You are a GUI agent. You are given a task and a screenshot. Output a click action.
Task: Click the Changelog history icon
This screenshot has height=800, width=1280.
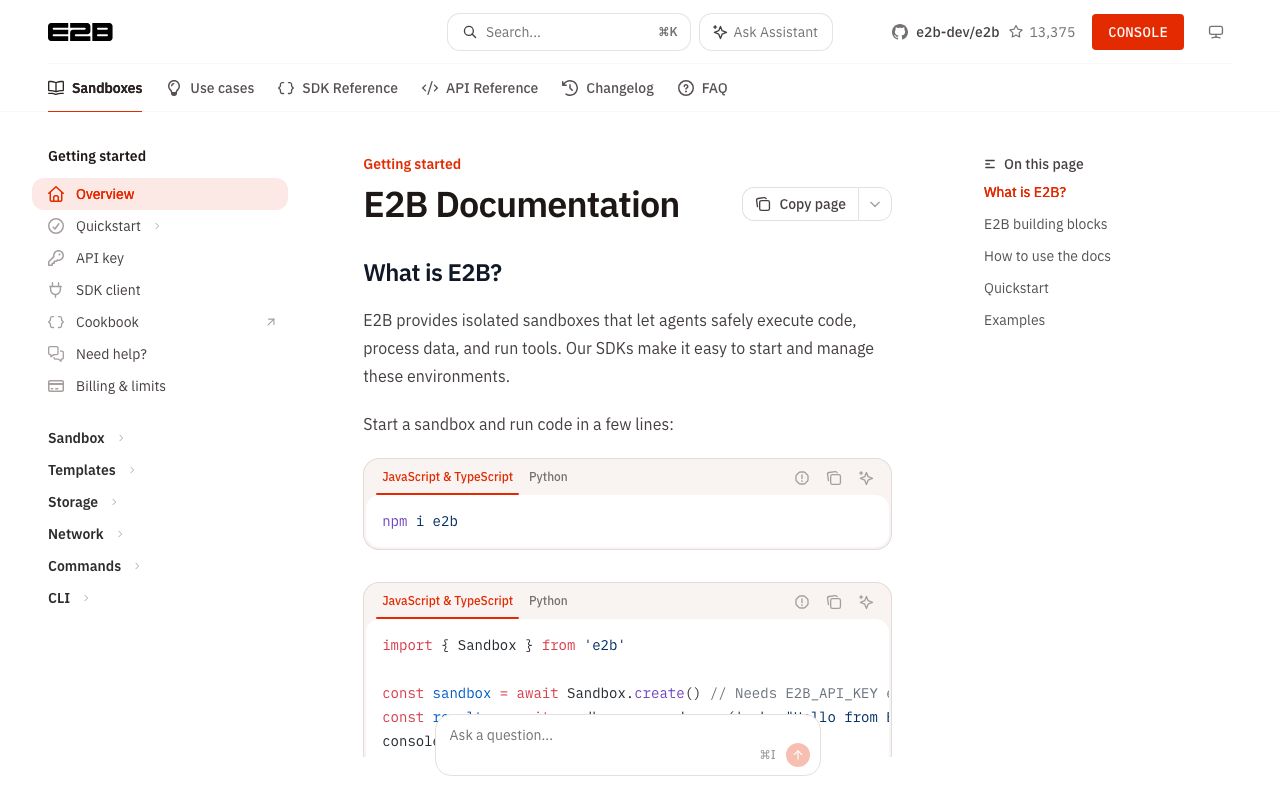(570, 88)
